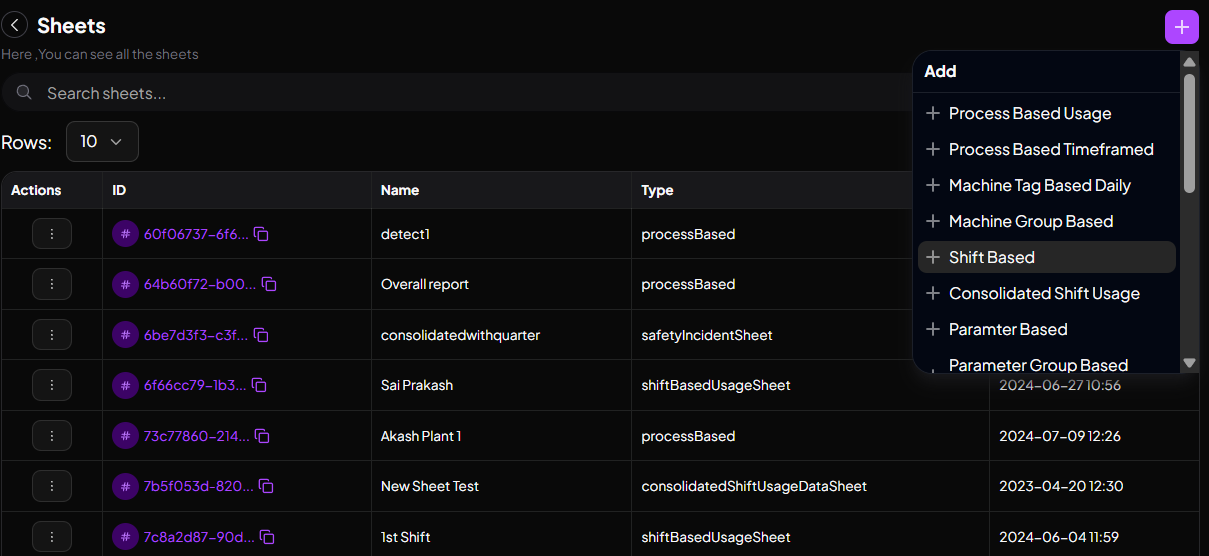
Task: Open sheet ID link 6be7d3f3-c3f...
Action: coord(196,335)
